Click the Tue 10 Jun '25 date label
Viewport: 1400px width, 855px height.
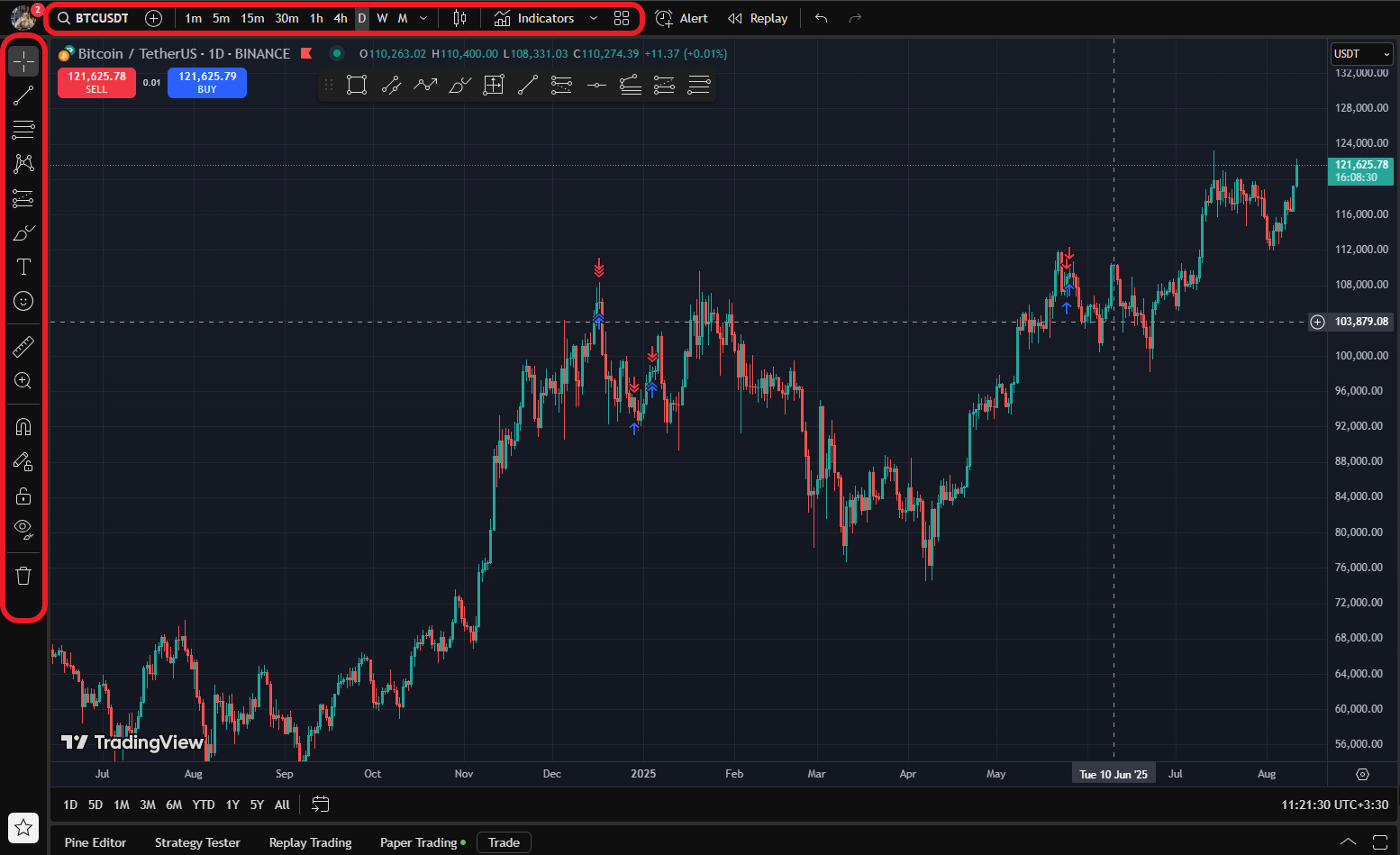click(1114, 774)
